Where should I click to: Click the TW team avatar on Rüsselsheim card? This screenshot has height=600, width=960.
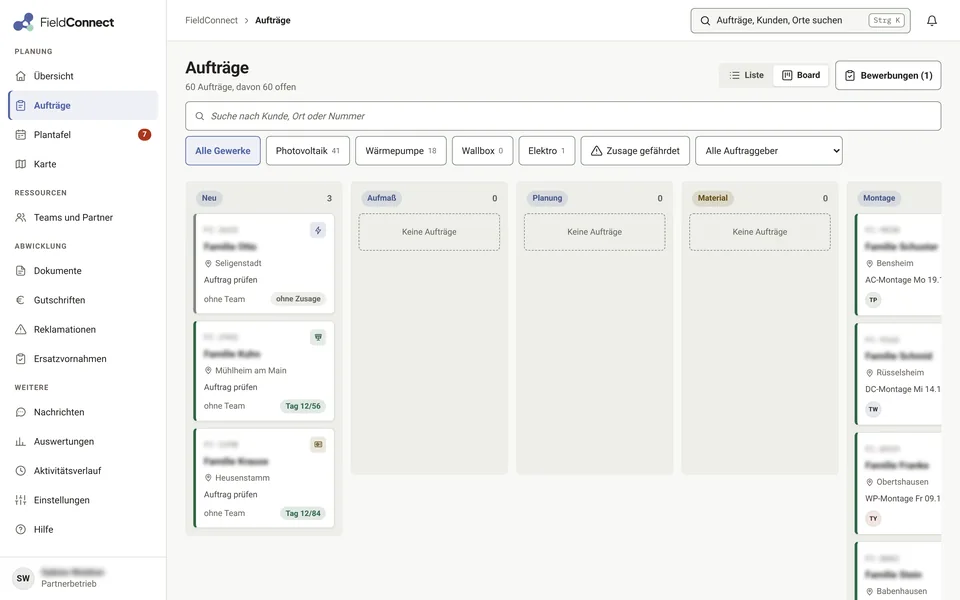click(x=873, y=409)
